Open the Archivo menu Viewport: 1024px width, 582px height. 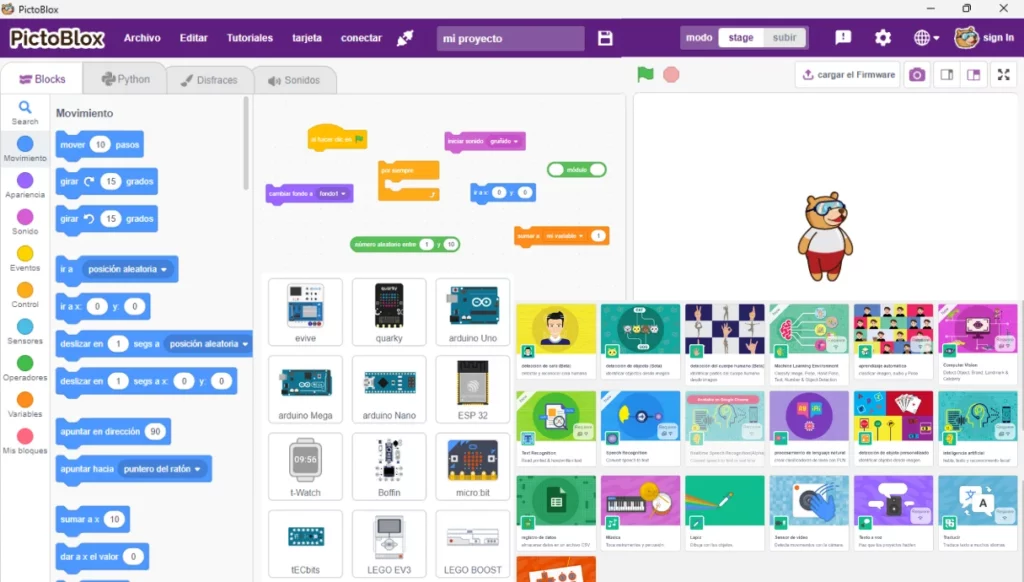tap(142, 38)
